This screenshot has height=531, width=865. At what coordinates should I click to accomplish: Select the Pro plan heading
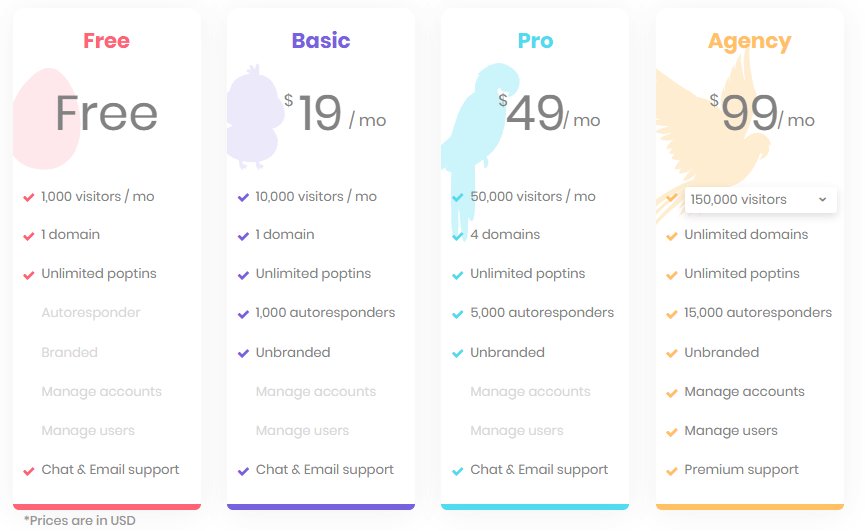535,41
